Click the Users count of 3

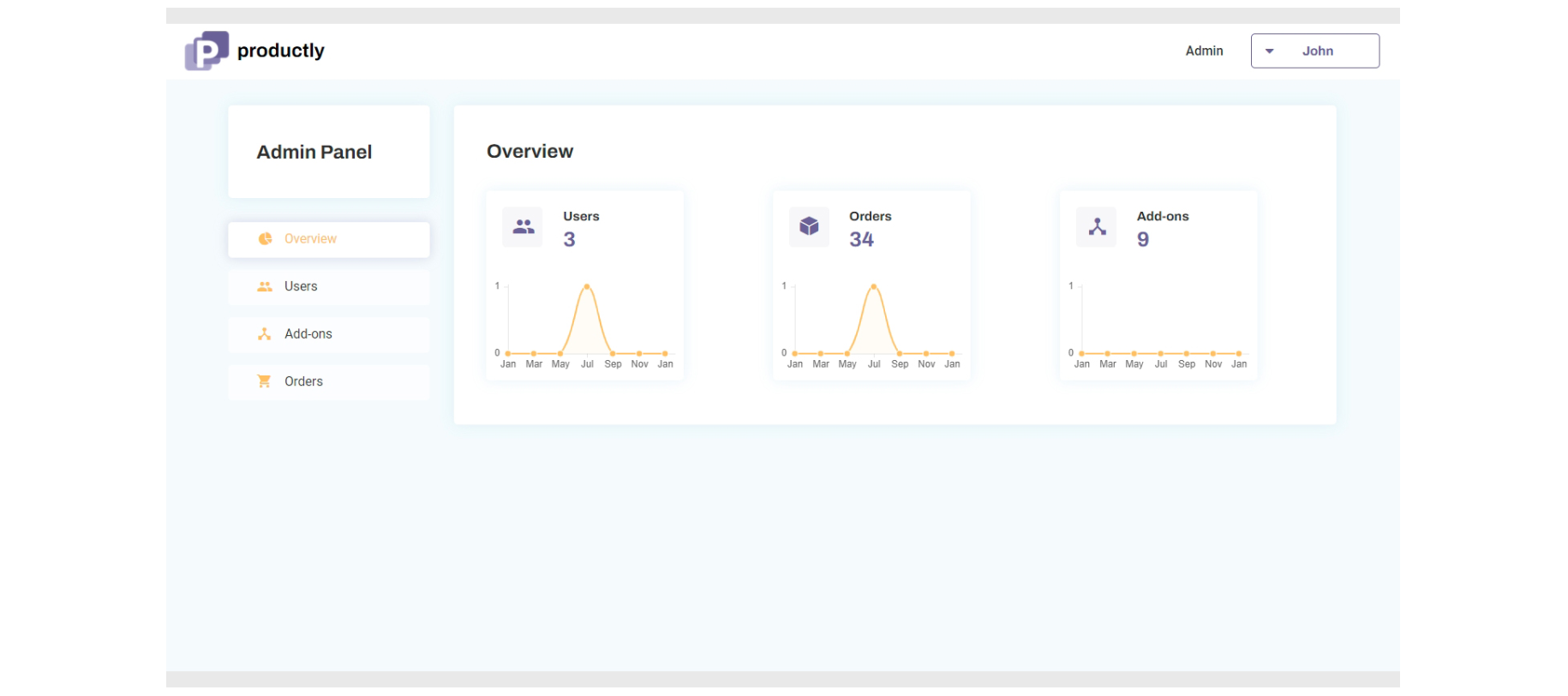[569, 239]
